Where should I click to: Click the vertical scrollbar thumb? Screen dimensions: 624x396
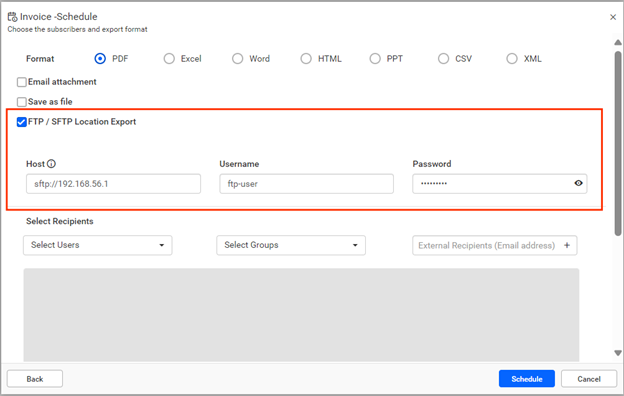point(618,143)
